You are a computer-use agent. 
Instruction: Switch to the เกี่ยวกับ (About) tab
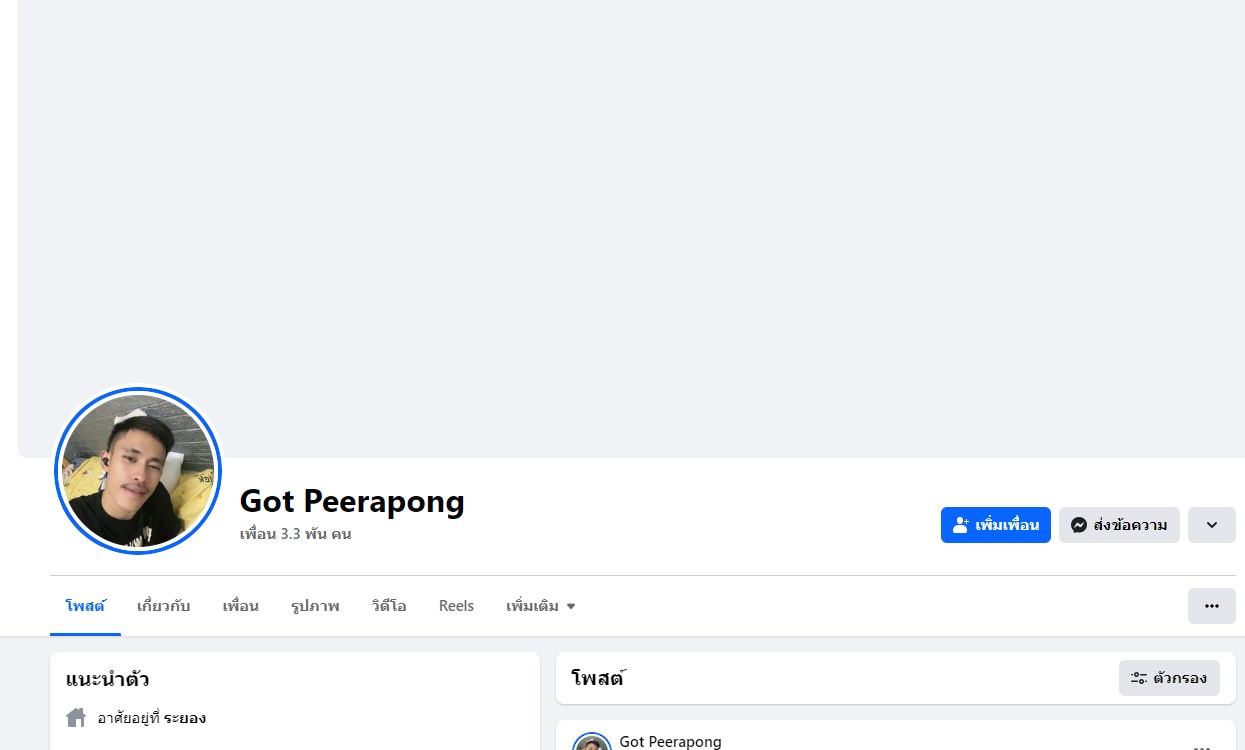coord(163,606)
